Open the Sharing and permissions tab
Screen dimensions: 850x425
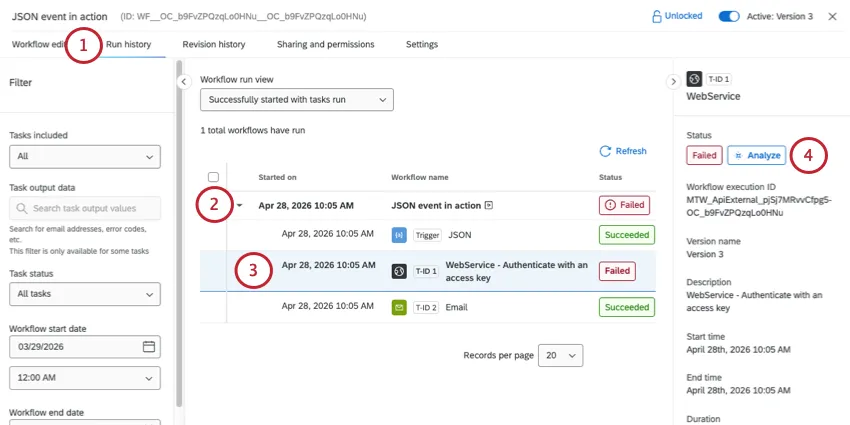[x=325, y=44]
